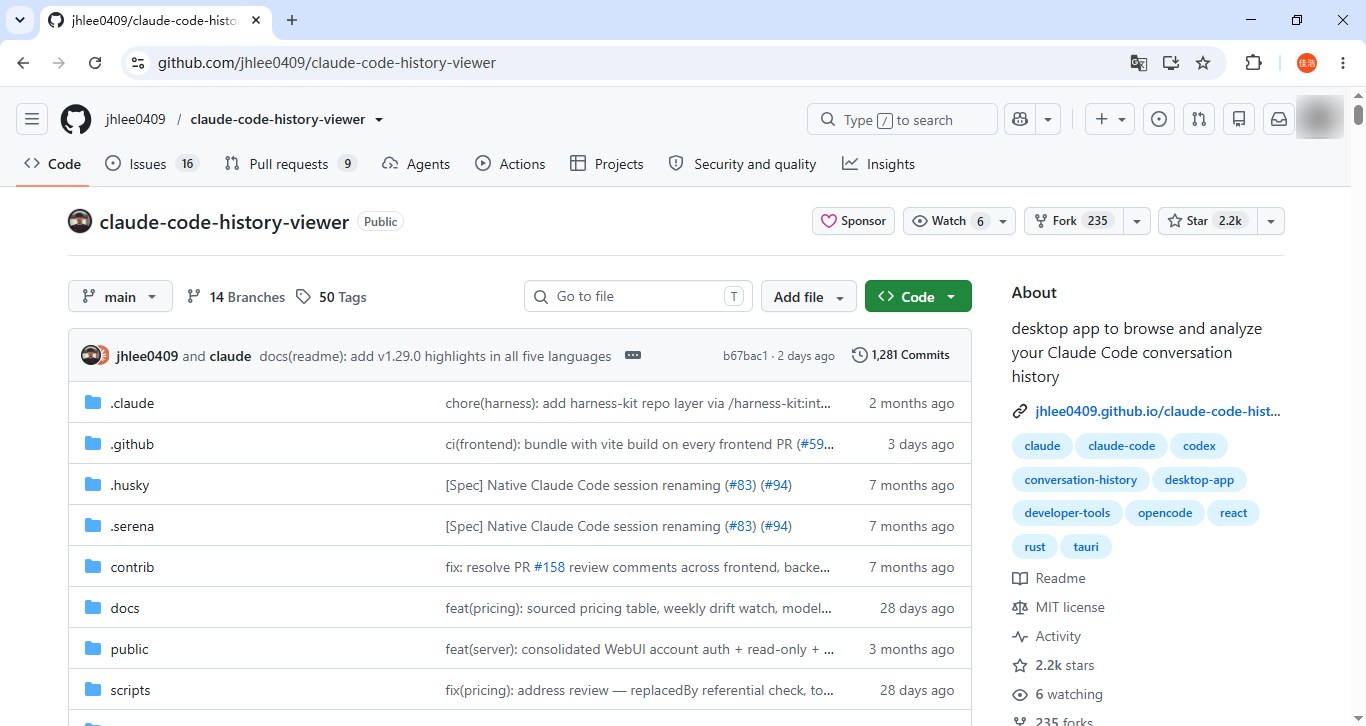Open the browser extensions puzzle icon

coord(1254,63)
